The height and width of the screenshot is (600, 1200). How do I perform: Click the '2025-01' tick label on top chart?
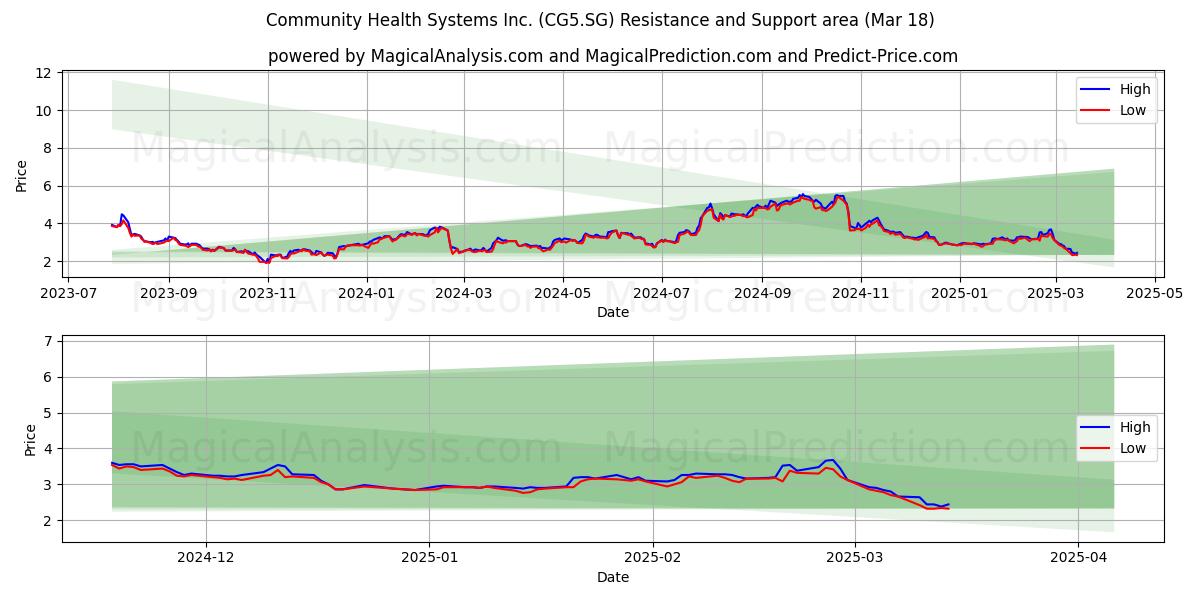[959, 294]
